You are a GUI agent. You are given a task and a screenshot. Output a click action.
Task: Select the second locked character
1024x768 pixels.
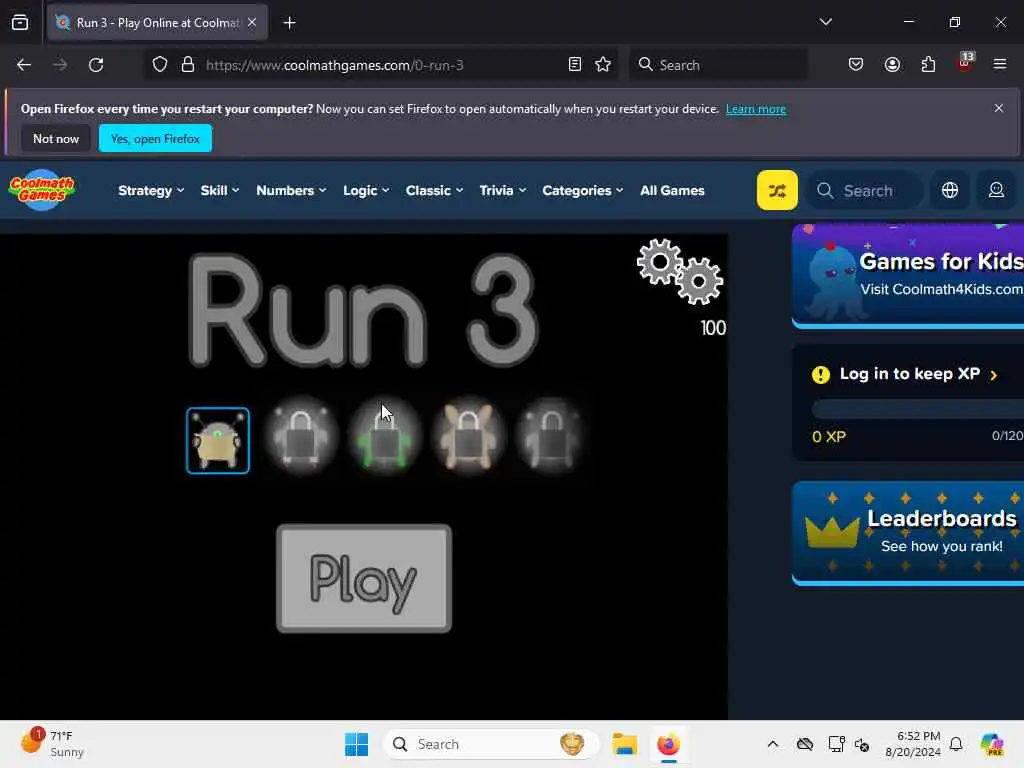[x=301, y=436]
